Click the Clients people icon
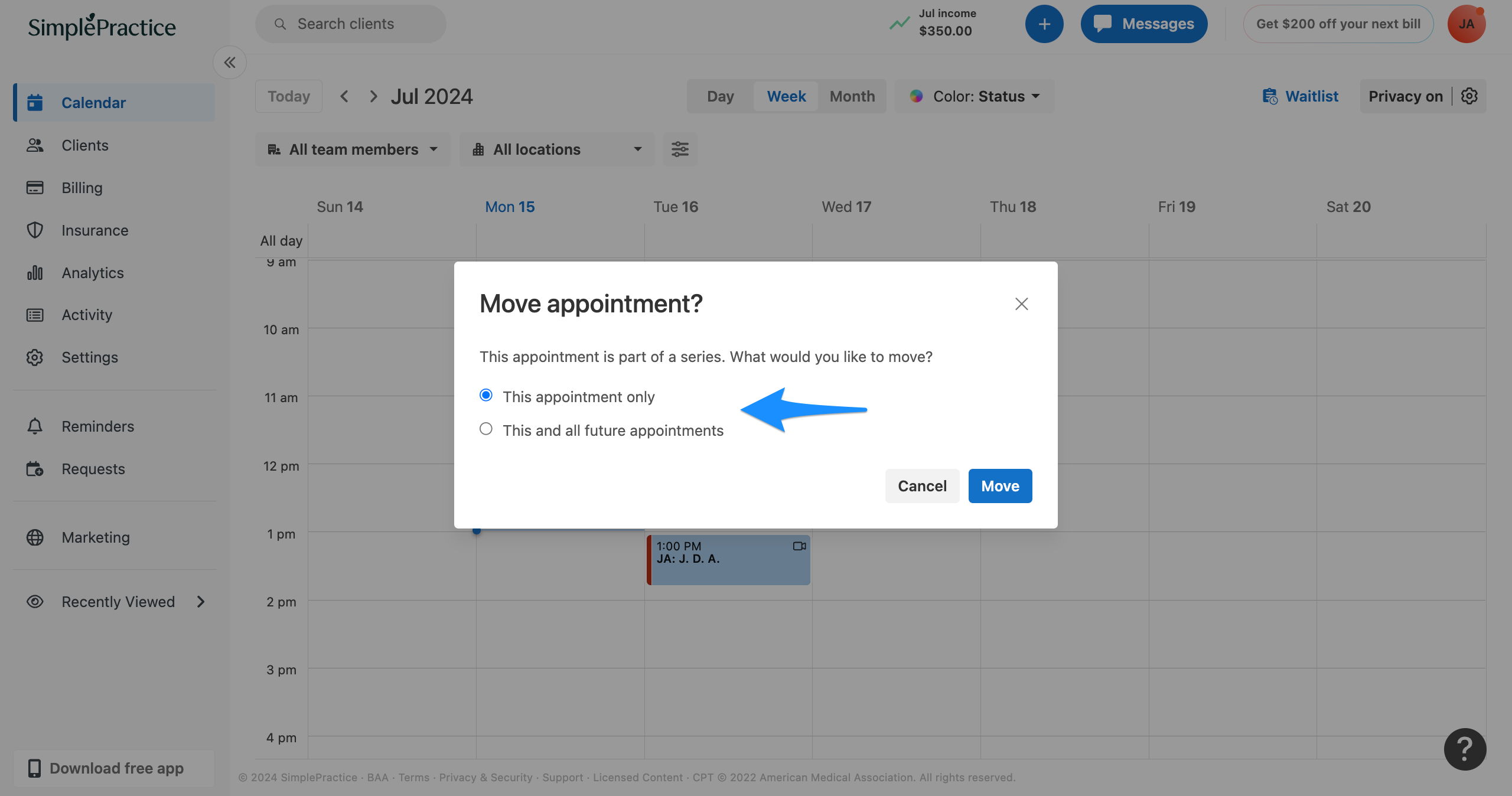 click(35, 145)
